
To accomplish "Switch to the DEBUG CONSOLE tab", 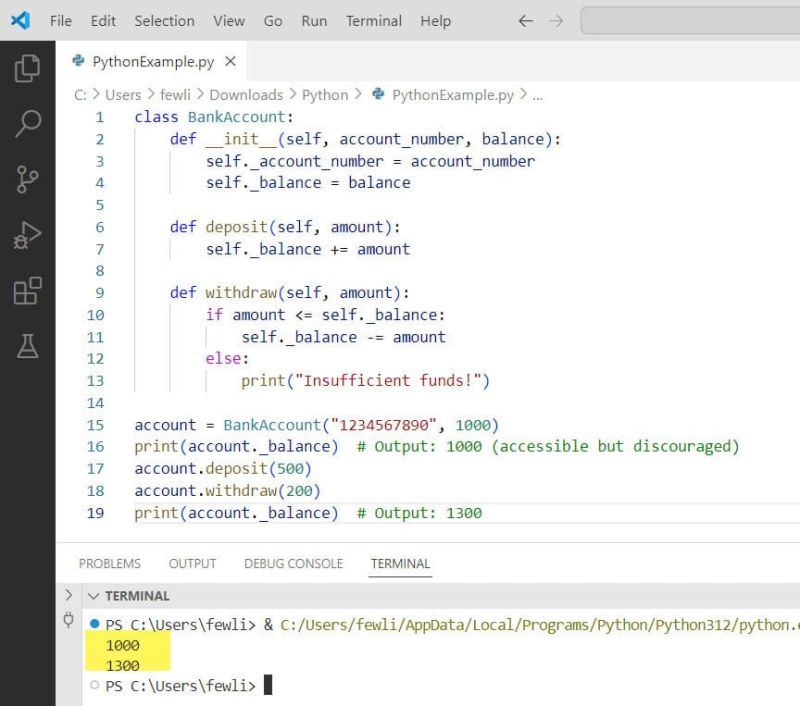I will coord(293,563).
